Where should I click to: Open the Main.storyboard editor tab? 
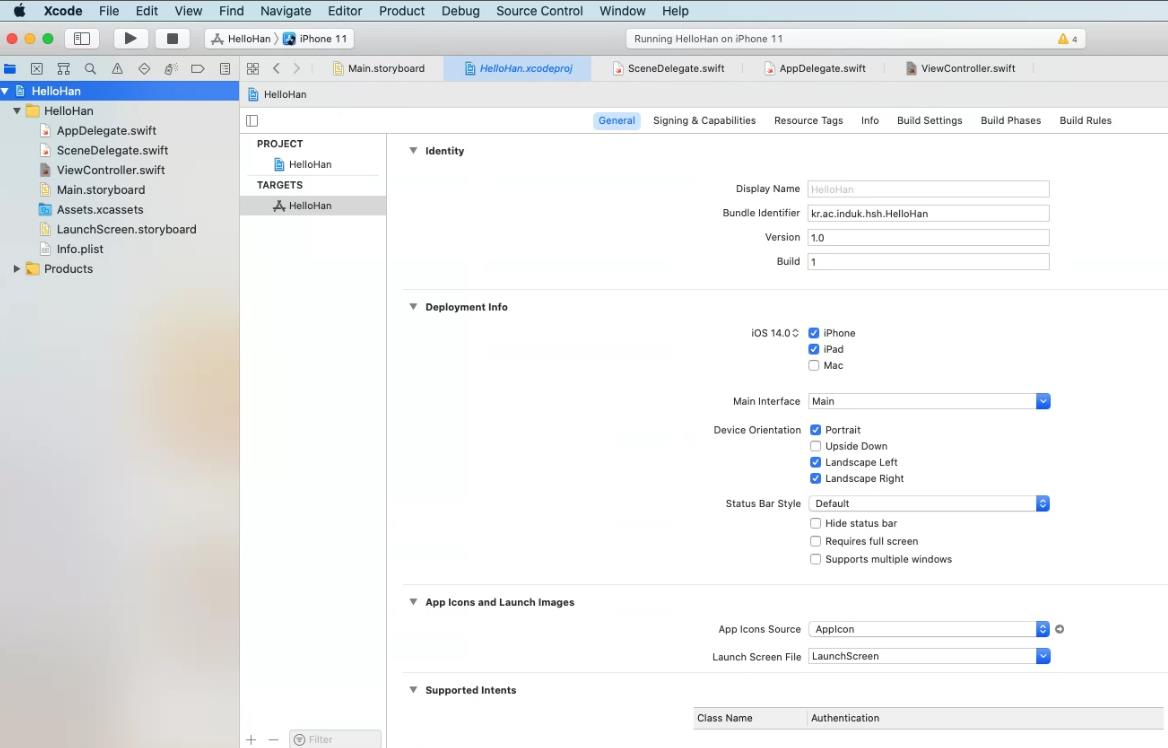378,69
